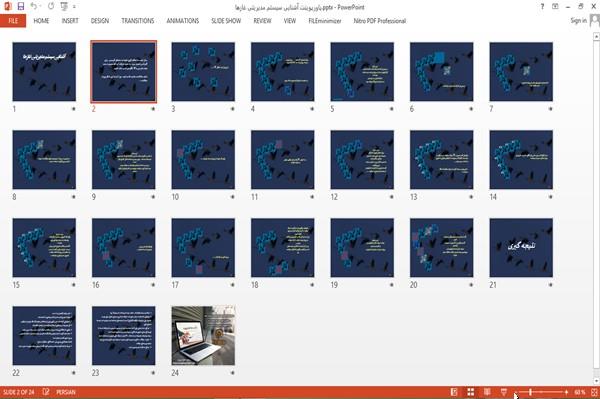This screenshot has height=399, width=600.
Task: Start Slide Show from status bar icon
Action: point(504,392)
